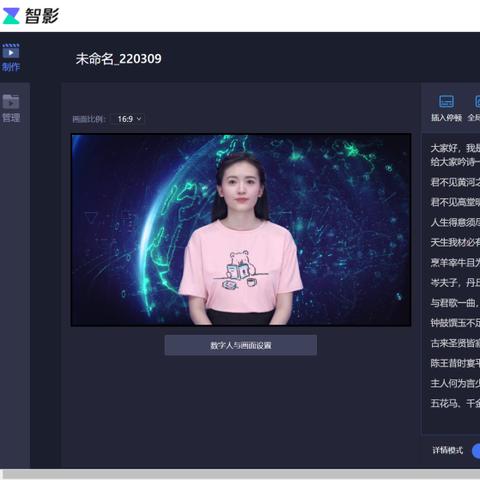Image resolution: width=480 pixels, height=480 pixels.
Task: Click the script line starting 君不见黄河
Action: [x=455, y=182]
